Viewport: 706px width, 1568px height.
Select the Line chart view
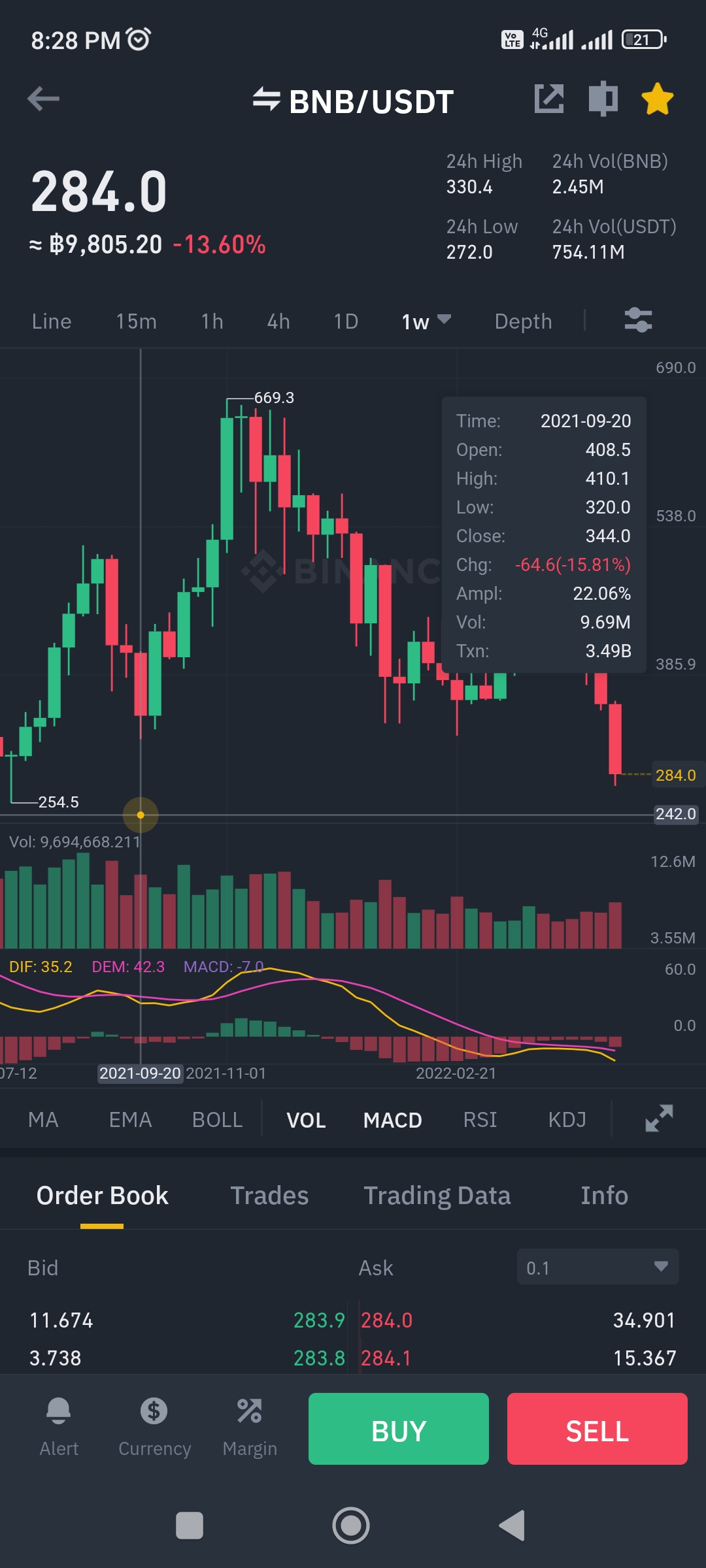(x=52, y=321)
